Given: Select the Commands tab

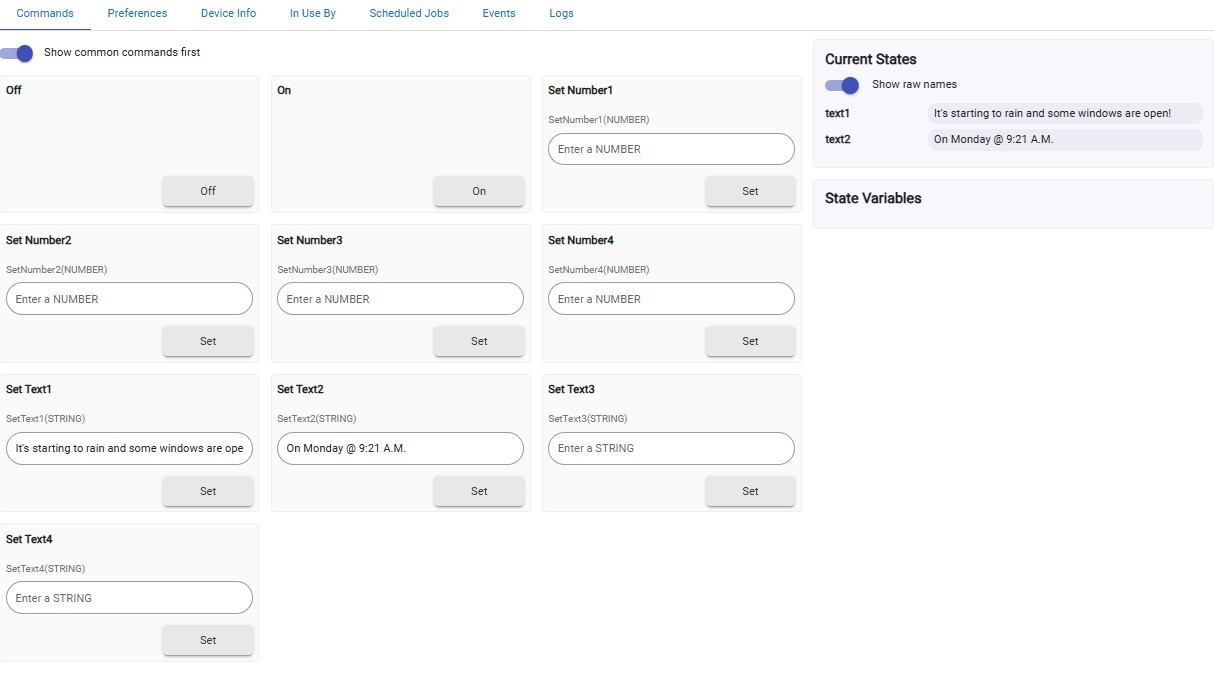Looking at the screenshot, I should pos(46,13).
